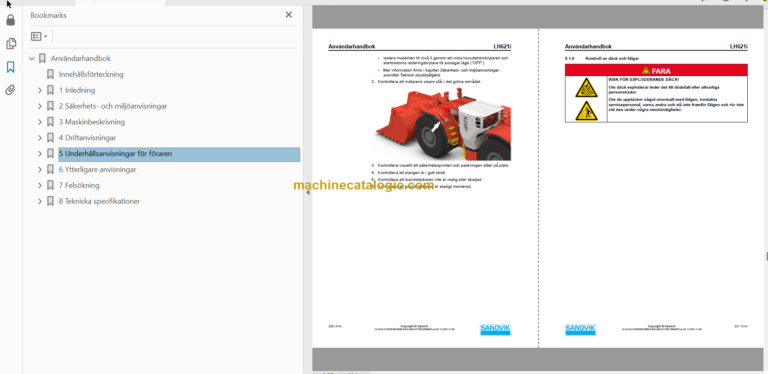Open the page thumbnails panel icon
This screenshot has width=768, height=374.
pyautogui.click(x=10, y=44)
